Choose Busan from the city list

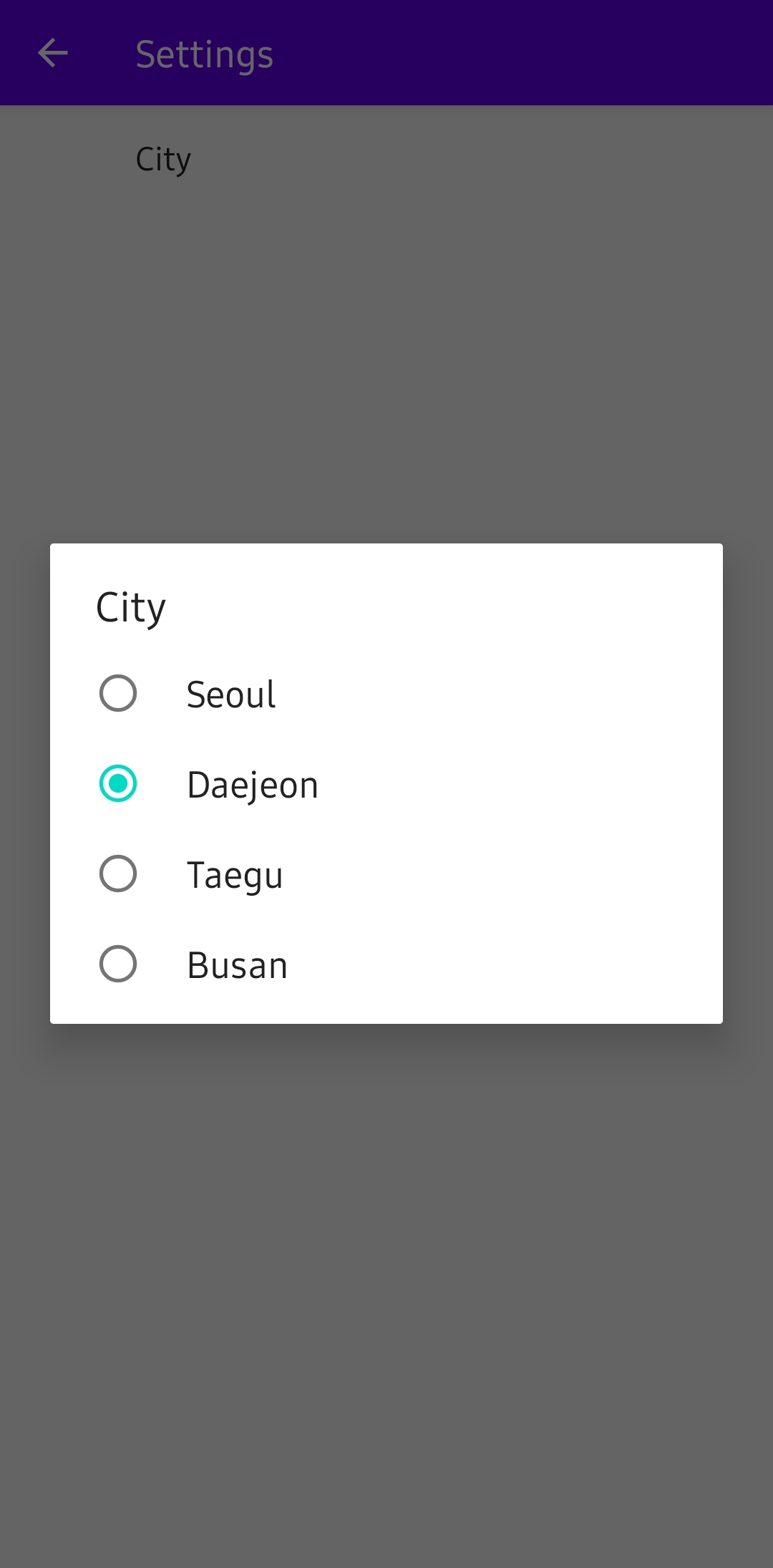coord(236,964)
